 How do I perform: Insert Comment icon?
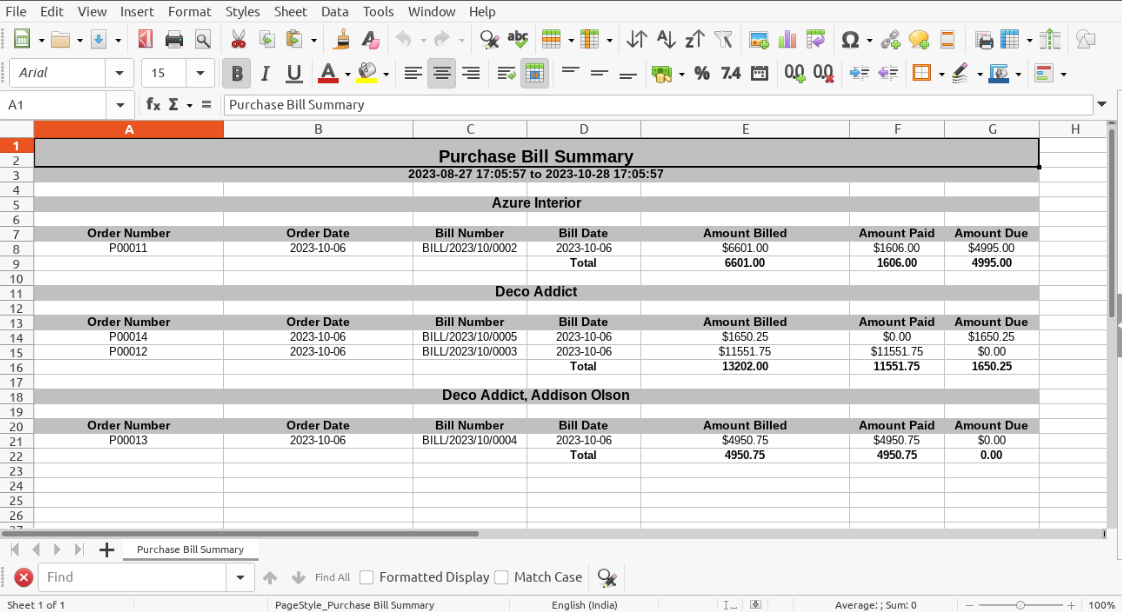coord(919,39)
